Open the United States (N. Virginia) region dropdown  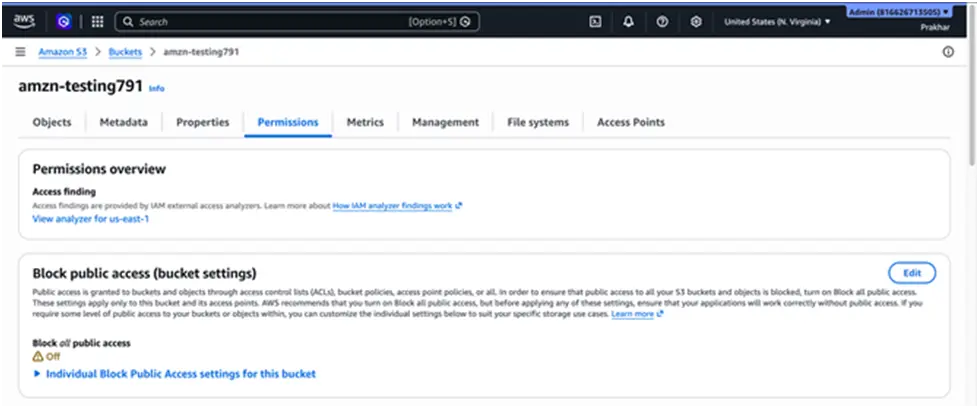pyautogui.click(x=777, y=22)
